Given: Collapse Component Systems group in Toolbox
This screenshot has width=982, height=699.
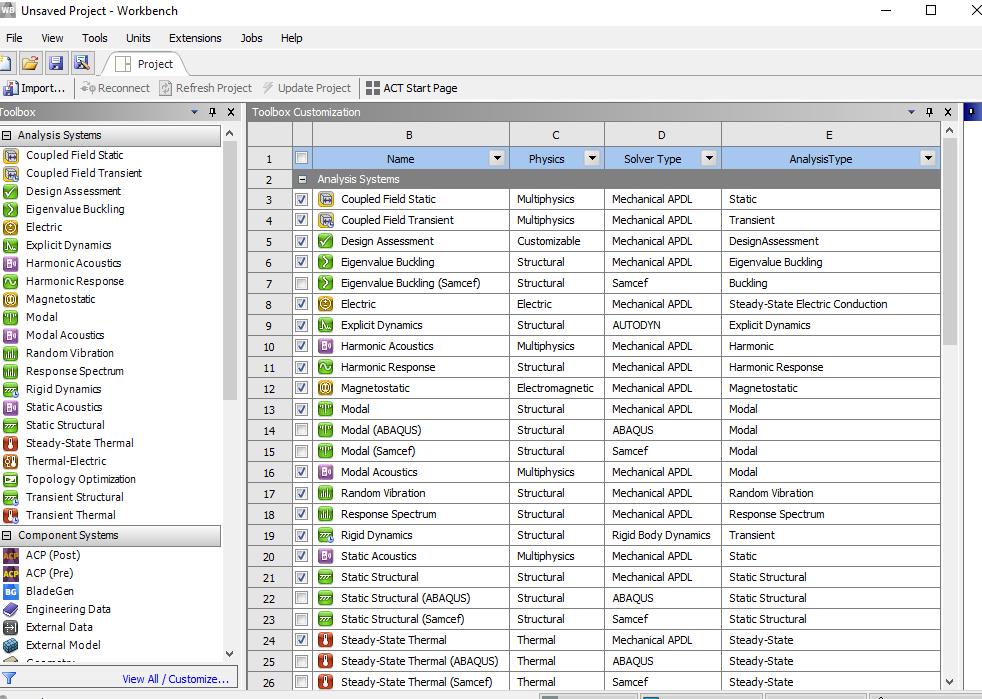Looking at the screenshot, I should pyautogui.click(x=6, y=535).
